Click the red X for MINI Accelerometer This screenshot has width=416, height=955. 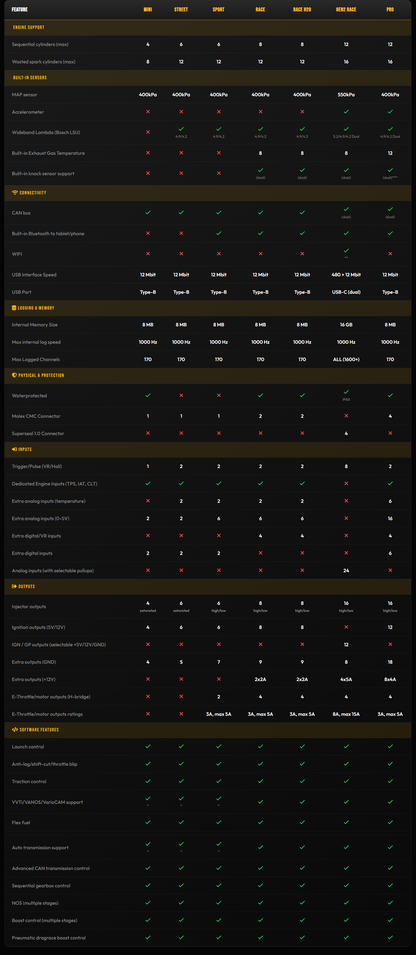click(148, 112)
